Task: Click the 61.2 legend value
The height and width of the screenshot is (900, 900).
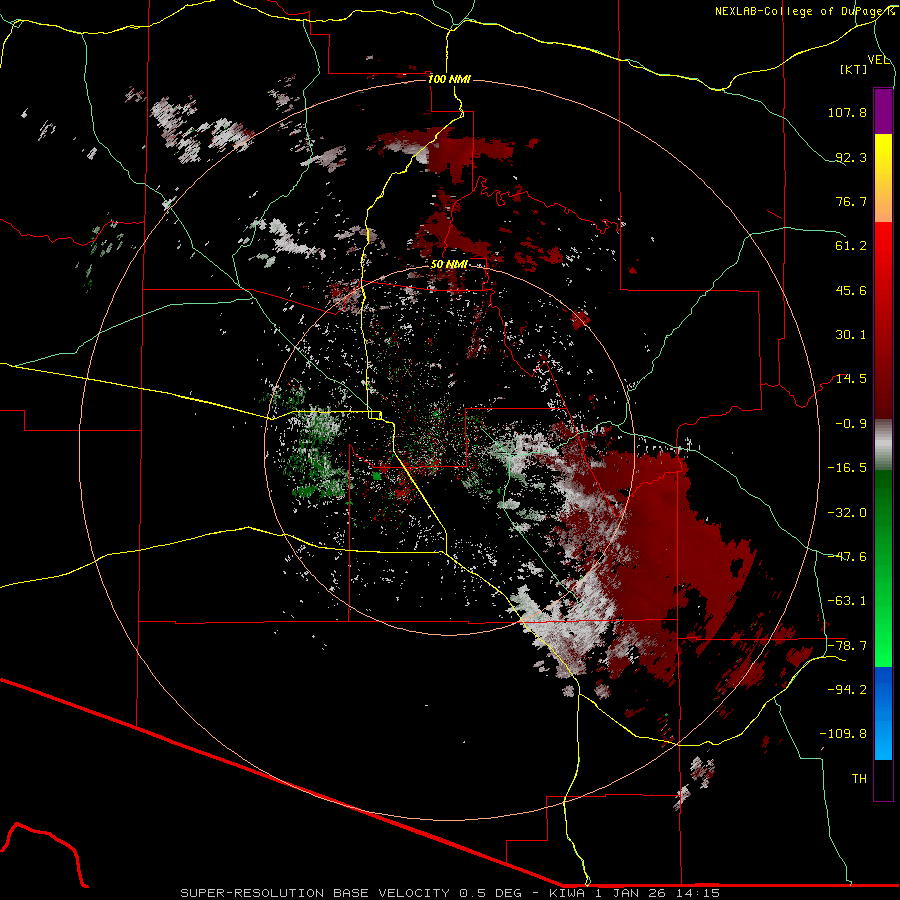Action: coord(851,246)
